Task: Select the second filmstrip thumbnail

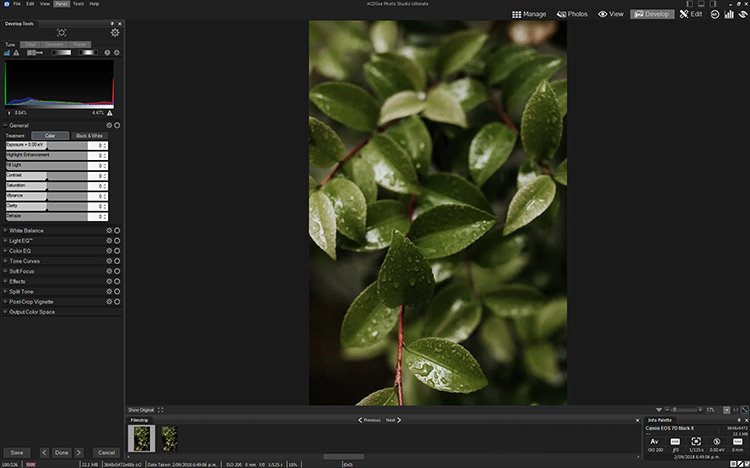Action: coord(170,438)
